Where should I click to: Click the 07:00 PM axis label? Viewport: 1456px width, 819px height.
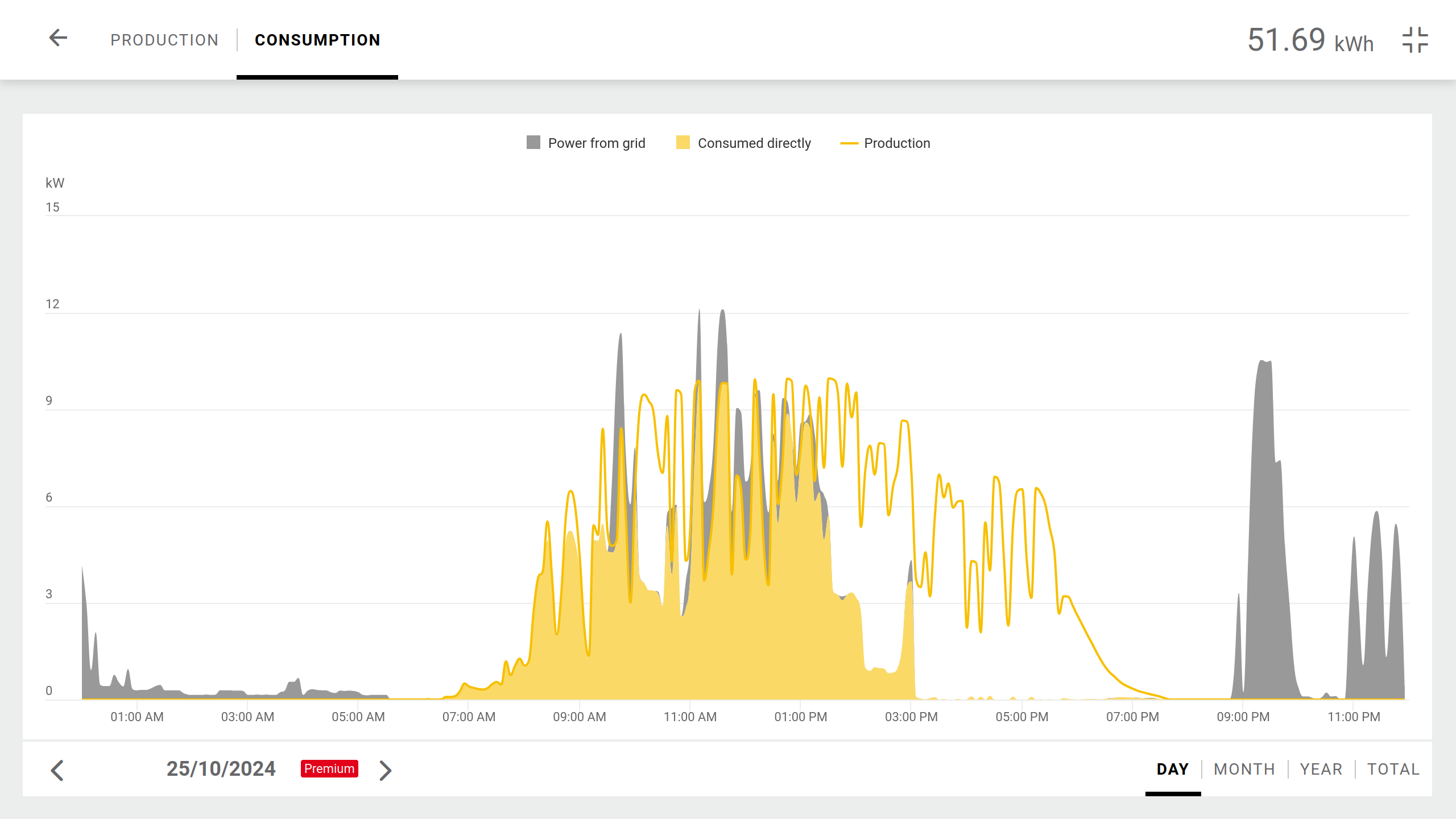[x=1132, y=717]
